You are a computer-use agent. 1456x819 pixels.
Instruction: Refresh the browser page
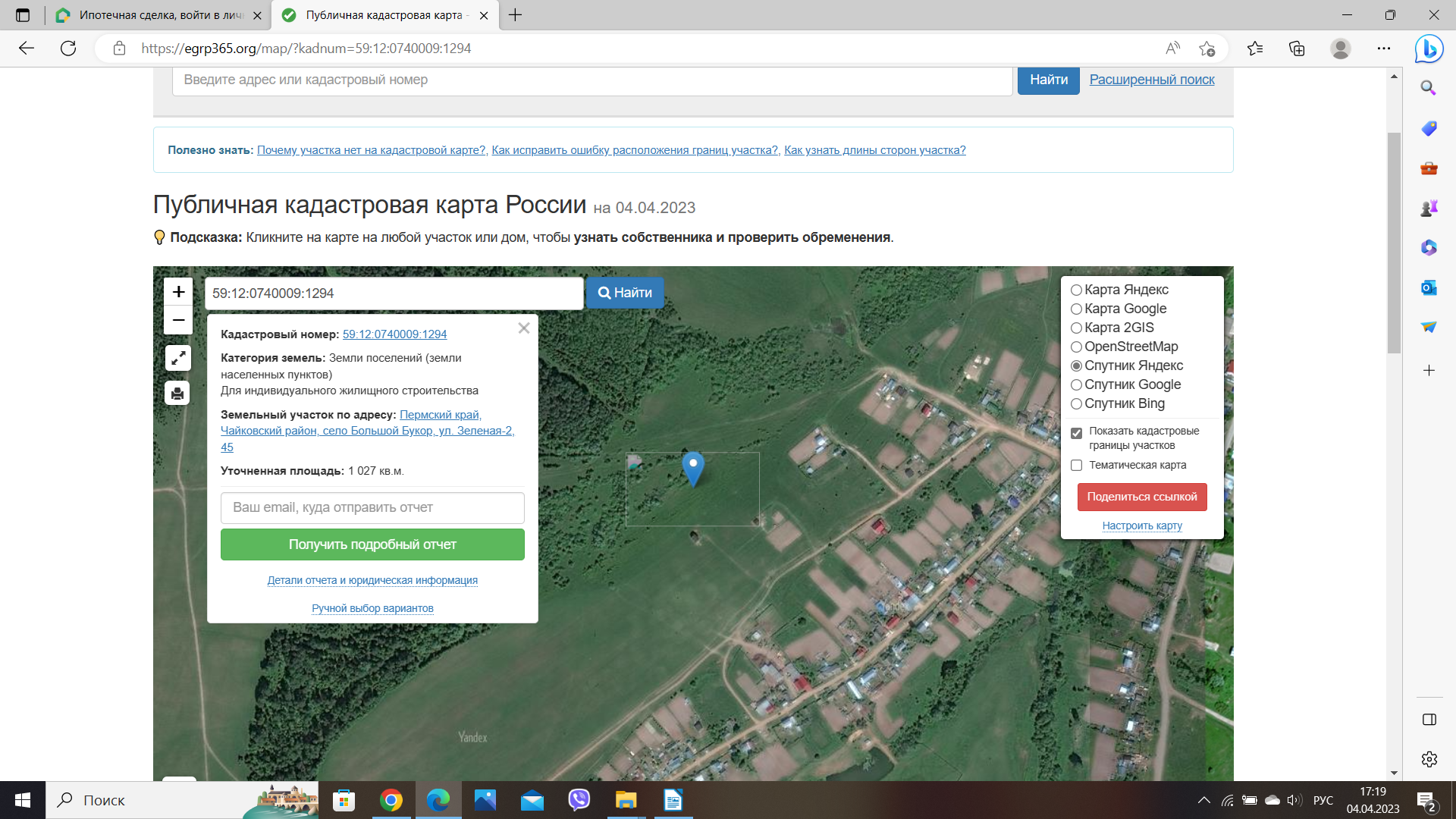pos(68,49)
